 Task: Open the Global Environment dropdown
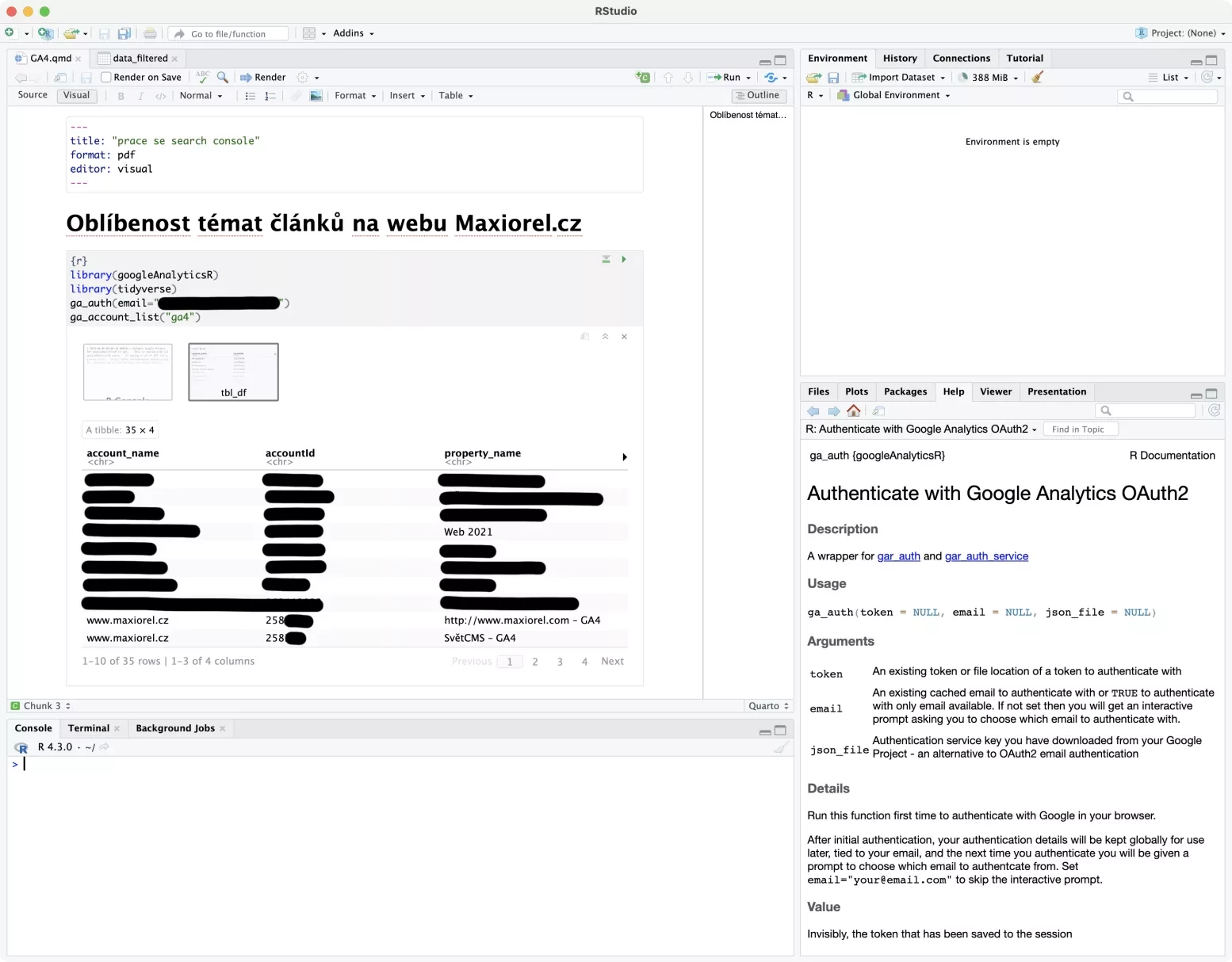[x=894, y=95]
